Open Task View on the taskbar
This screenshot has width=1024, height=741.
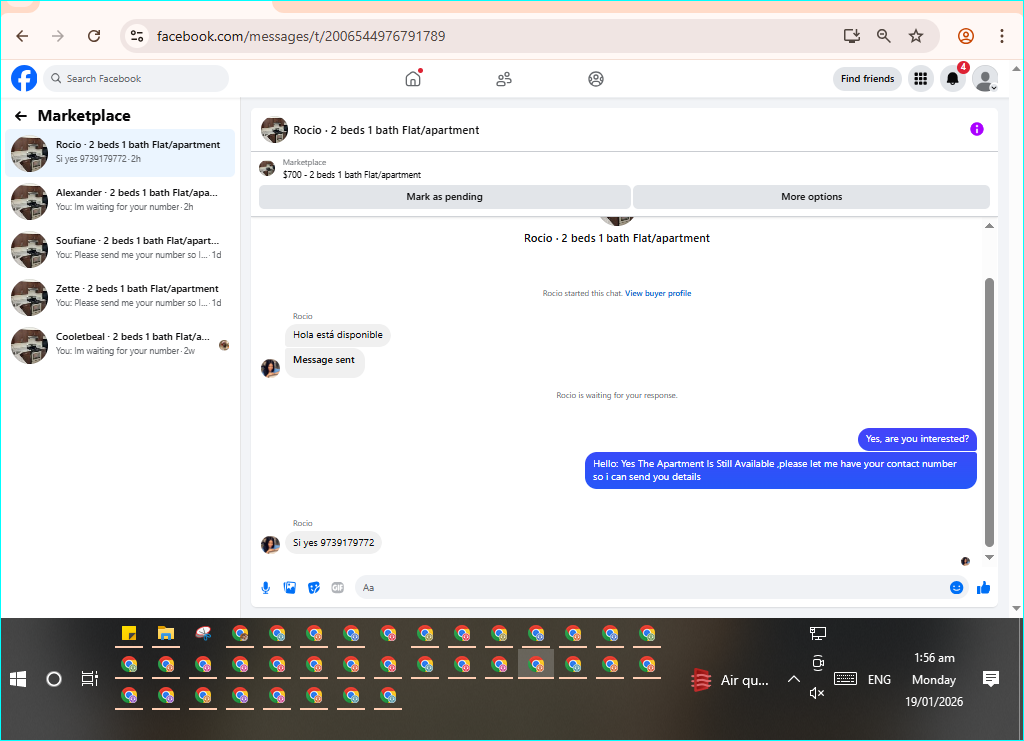coord(89,679)
